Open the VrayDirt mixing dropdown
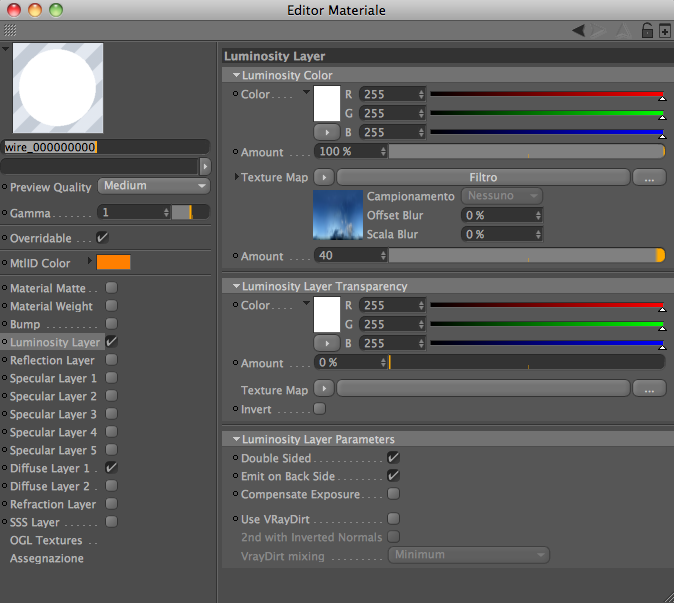 (x=469, y=555)
